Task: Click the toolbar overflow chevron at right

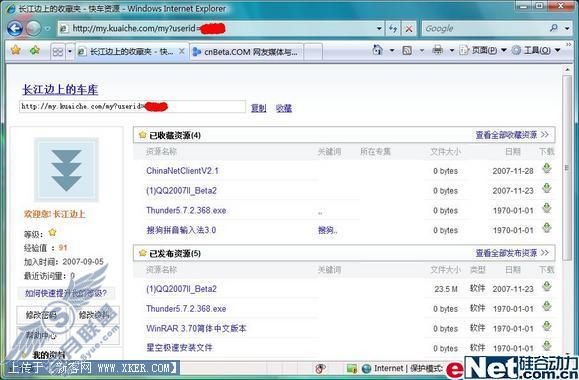Action: coord(569,45)
